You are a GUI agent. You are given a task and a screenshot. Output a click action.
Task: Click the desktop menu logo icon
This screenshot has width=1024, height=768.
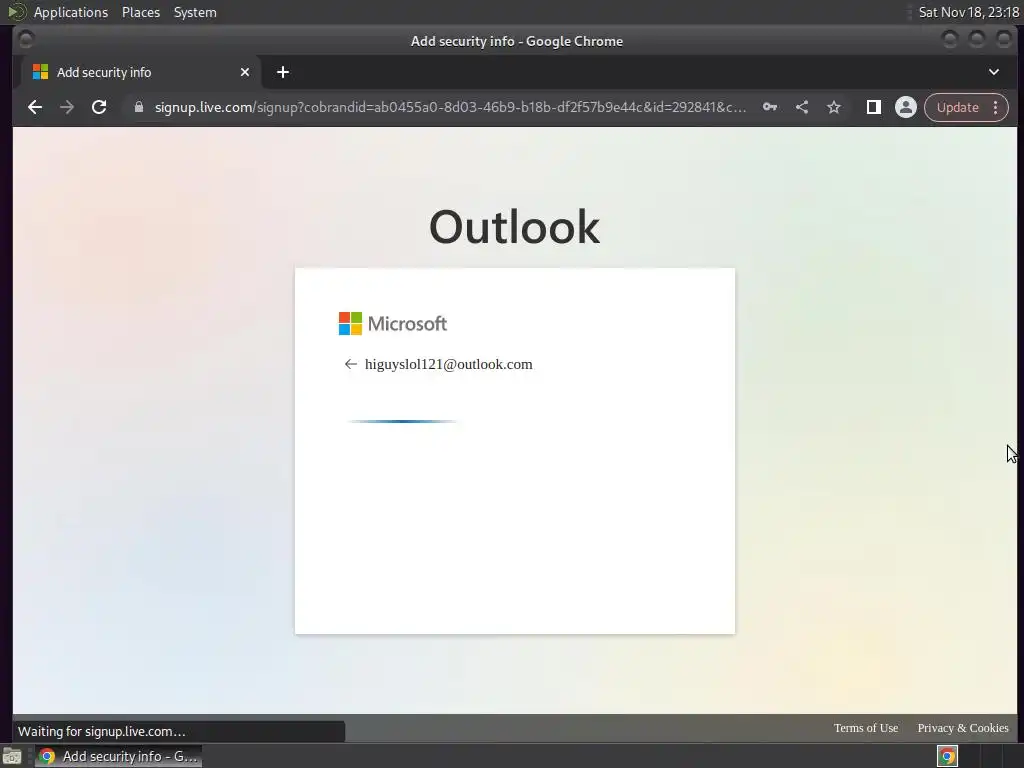[x=16, y=12]
